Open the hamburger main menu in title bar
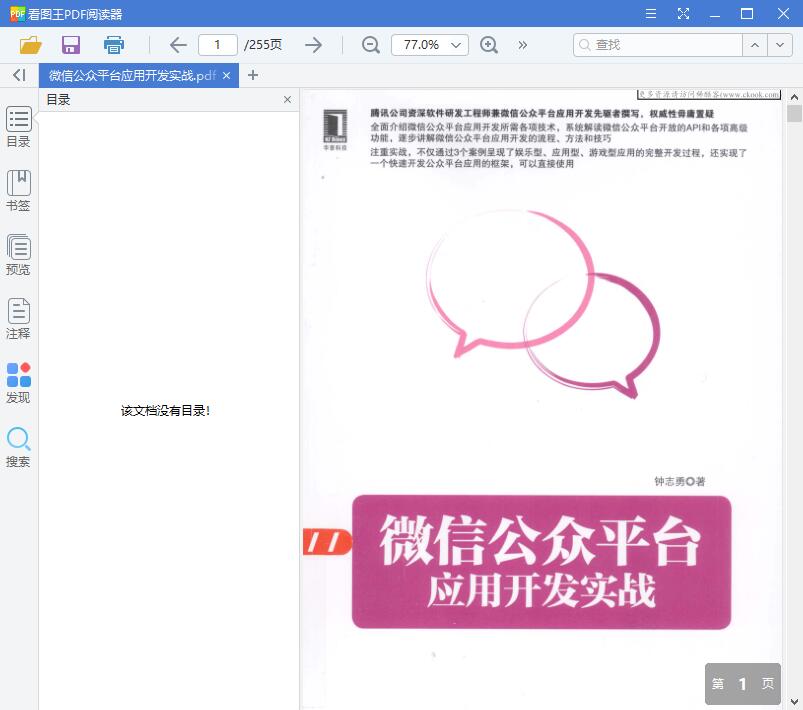 coord(651,14)
